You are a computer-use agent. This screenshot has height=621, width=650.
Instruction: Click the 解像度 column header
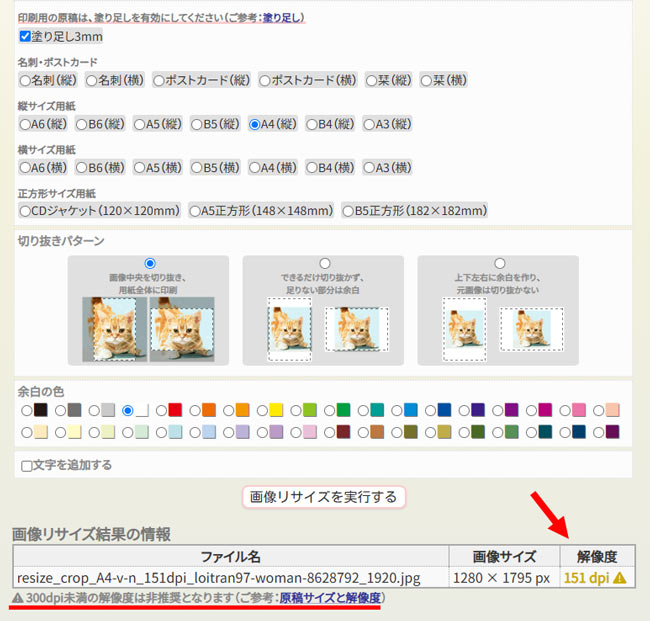[597, 556]
